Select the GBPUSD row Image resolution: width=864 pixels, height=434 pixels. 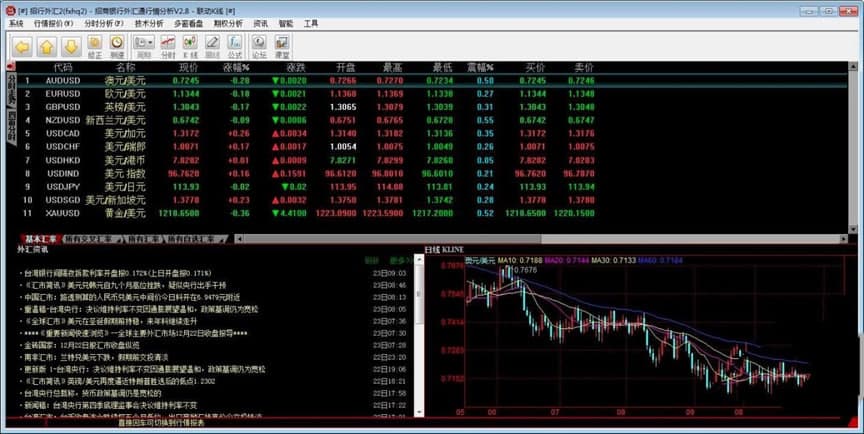(x=431, y=107)
